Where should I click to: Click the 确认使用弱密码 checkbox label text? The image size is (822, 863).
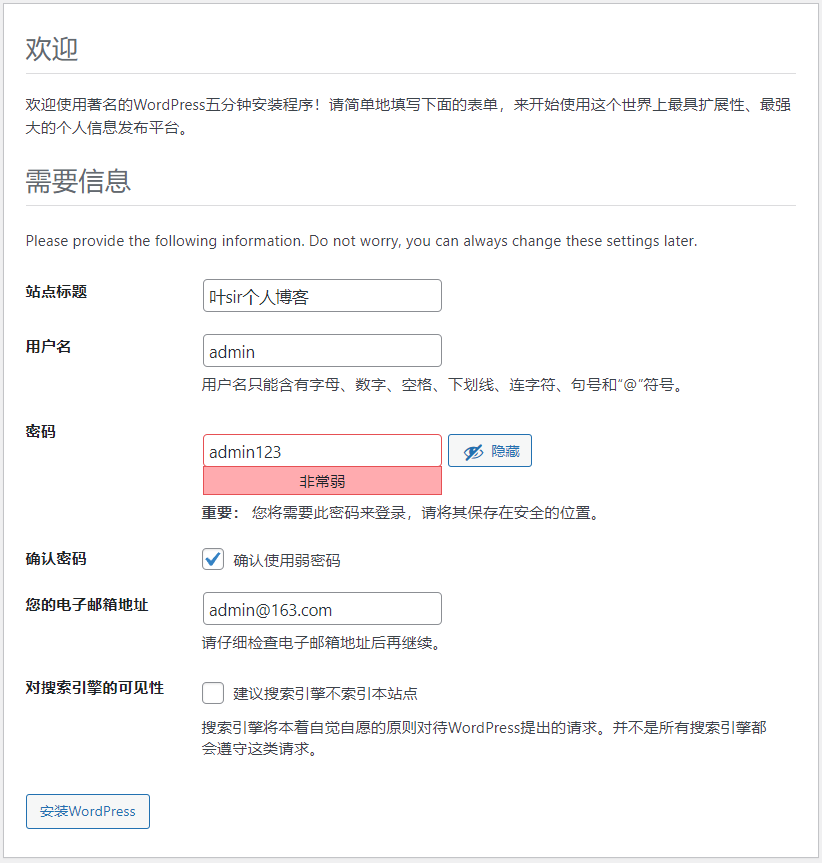[x=287, y=560]
